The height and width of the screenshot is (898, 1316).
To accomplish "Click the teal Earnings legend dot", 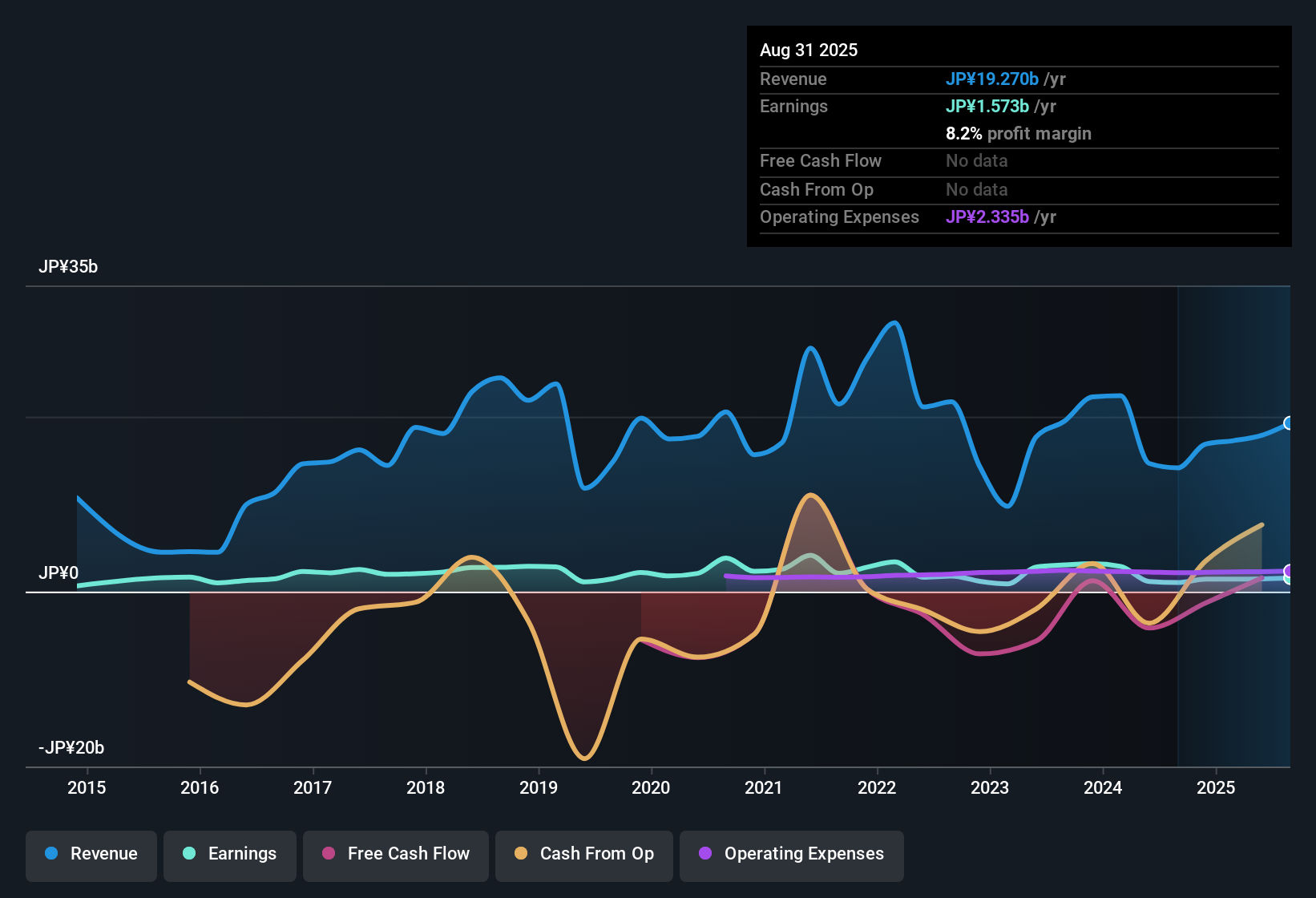I will click(189, 854).
